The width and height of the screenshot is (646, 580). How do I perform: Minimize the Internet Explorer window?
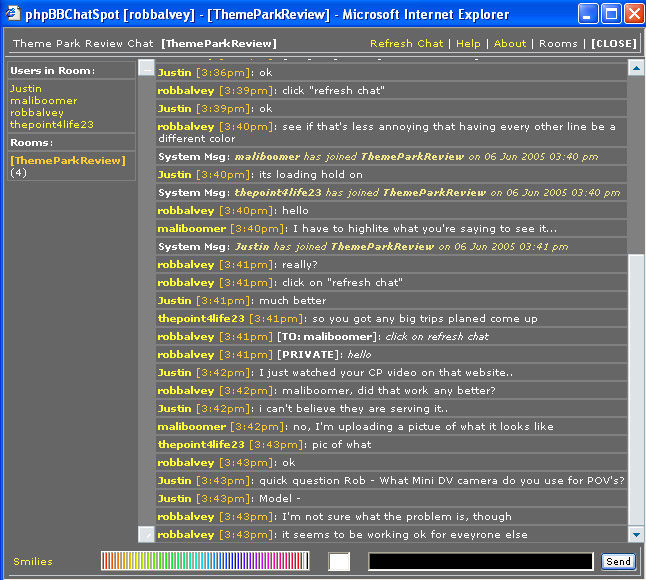click(588, 14)
